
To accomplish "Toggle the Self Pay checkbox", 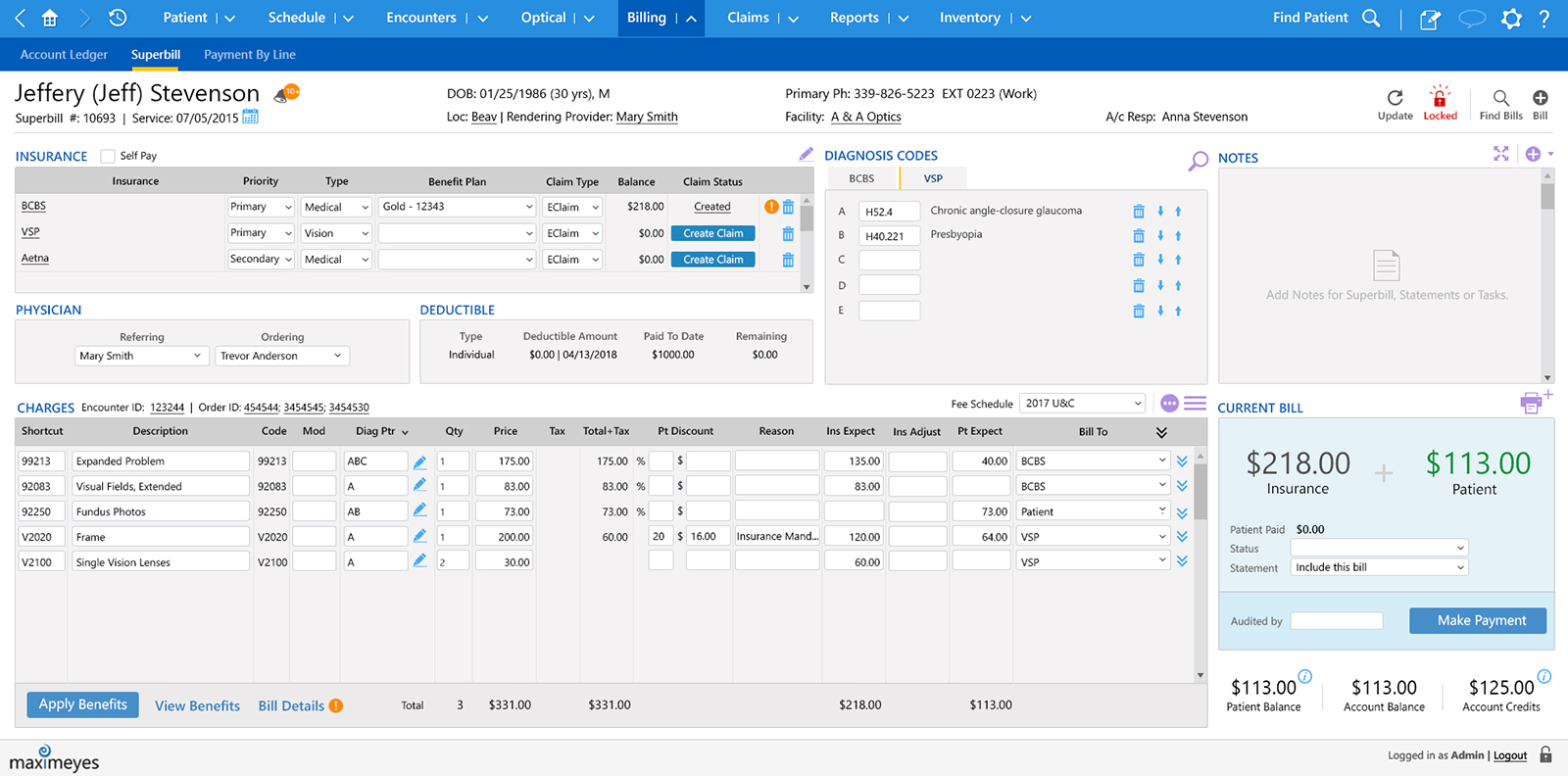I will (108, 156).
